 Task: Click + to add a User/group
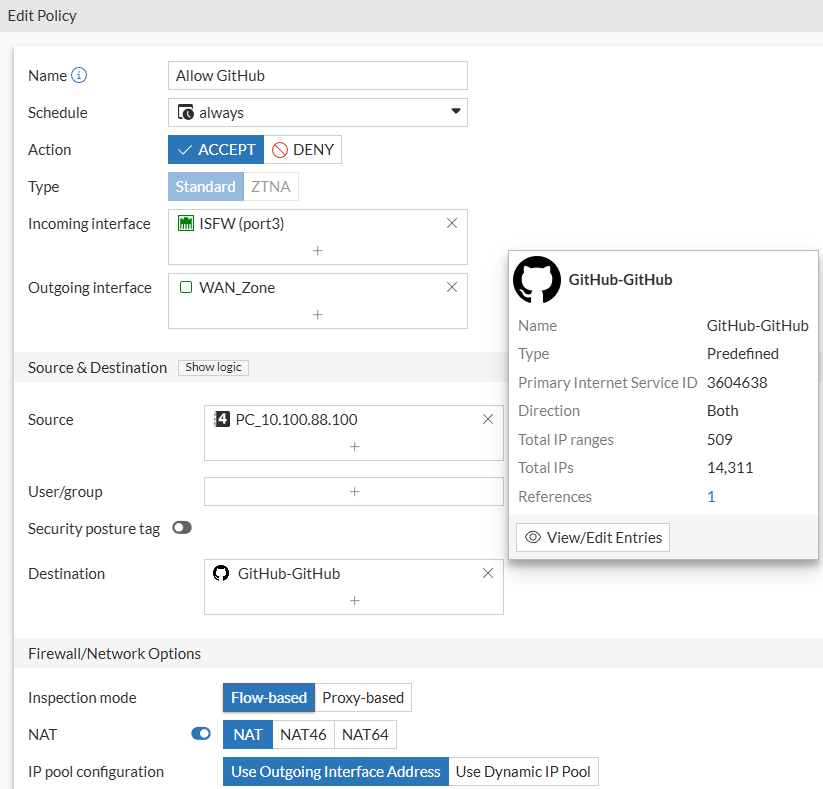(353, 491)
